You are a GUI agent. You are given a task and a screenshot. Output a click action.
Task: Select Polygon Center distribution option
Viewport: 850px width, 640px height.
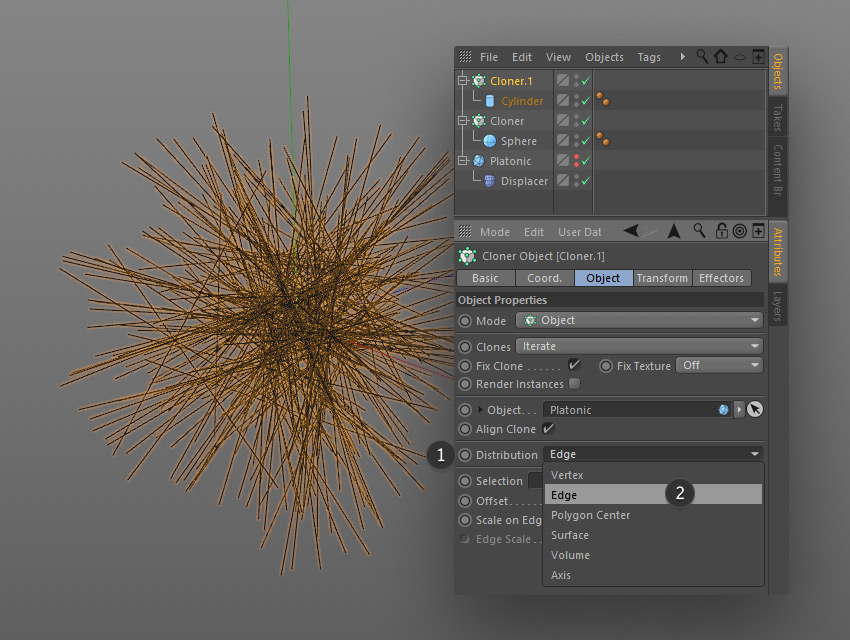pyautogui.click(x=653, y=515)
